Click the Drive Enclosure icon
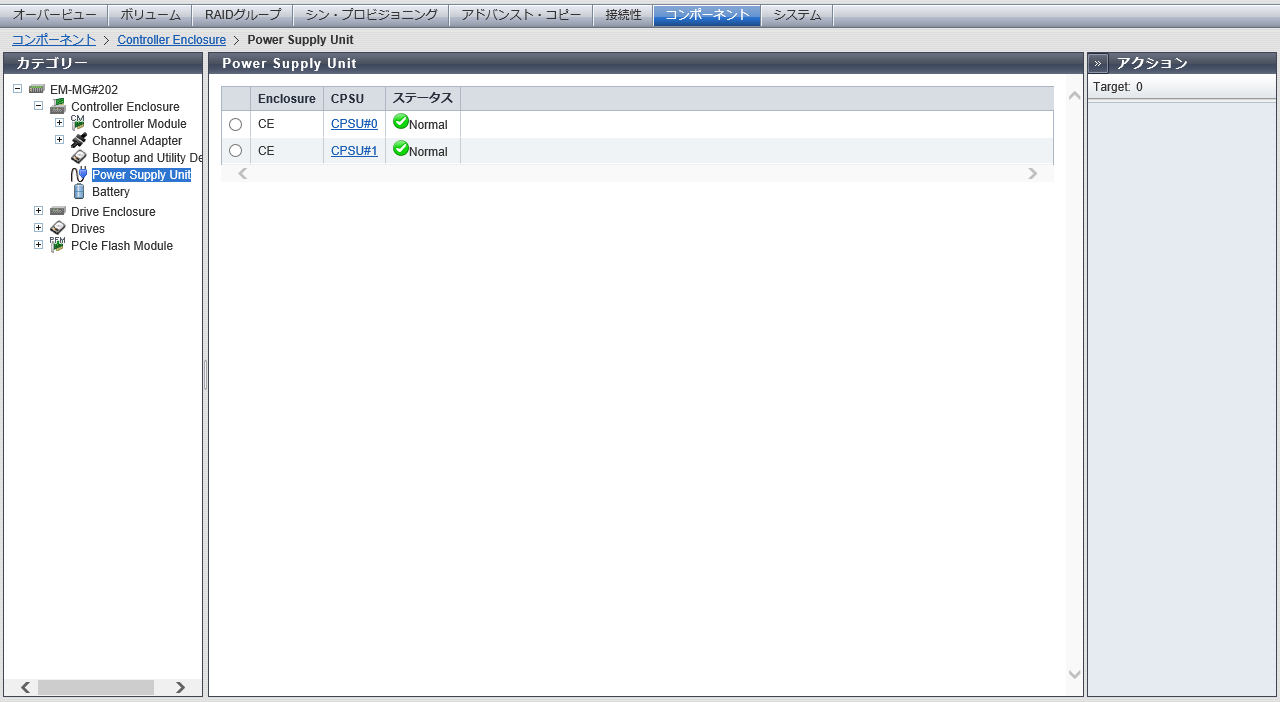Screen dimensions: 1280x702 tap(58, 212)
